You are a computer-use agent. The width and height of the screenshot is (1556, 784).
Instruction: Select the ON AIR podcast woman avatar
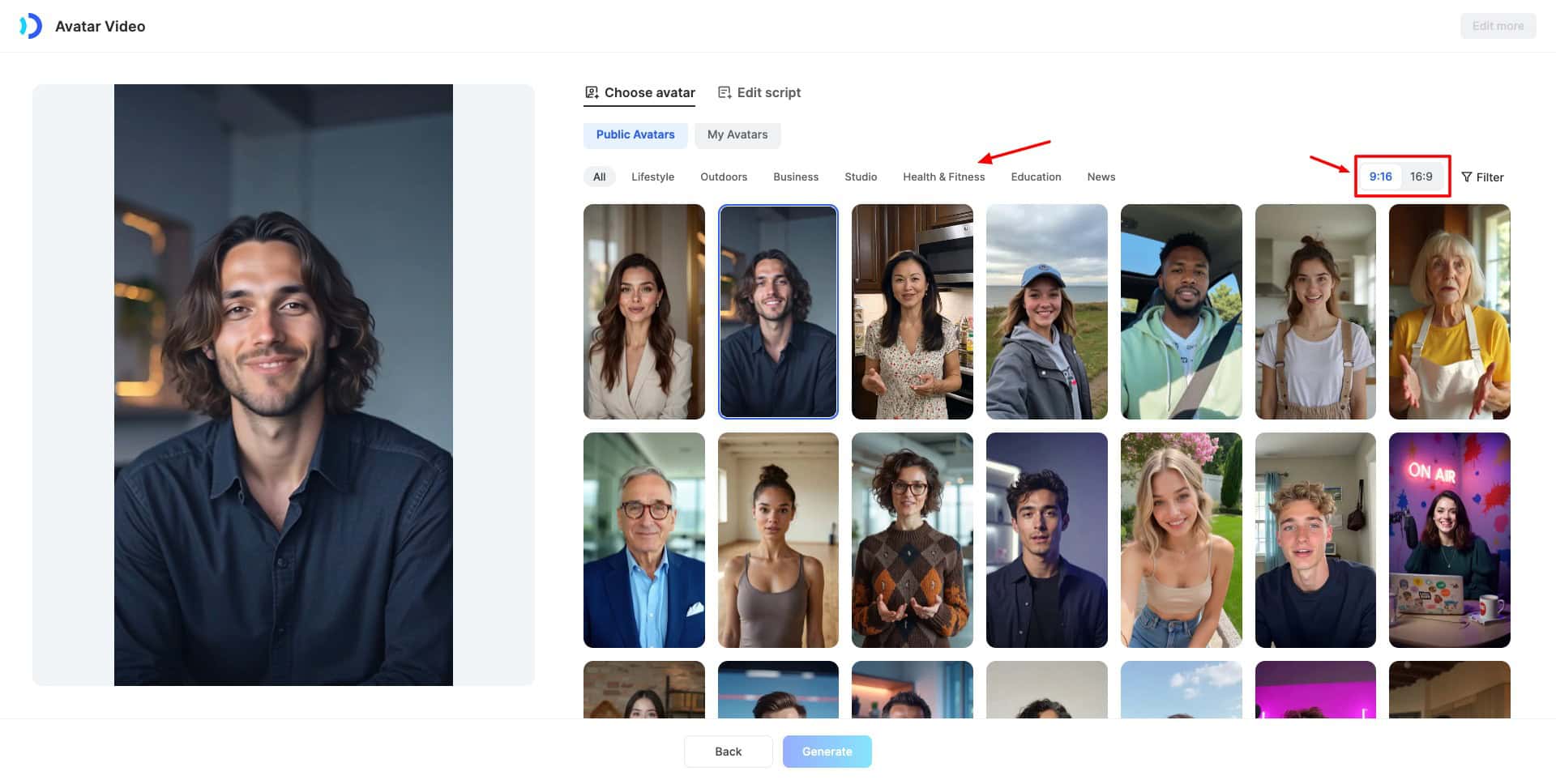(1449, 540)
